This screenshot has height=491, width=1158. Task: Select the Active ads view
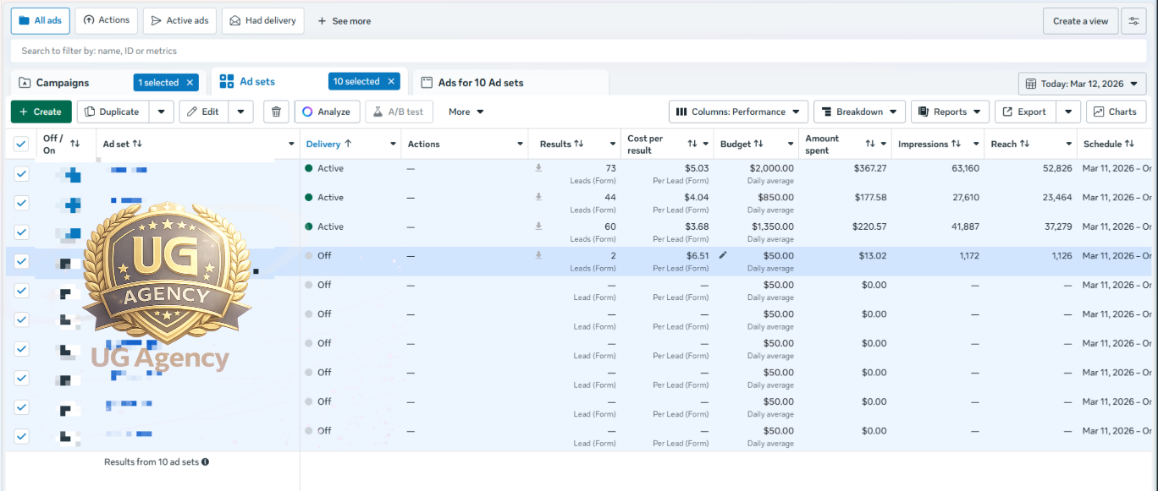tap(179, 21)
